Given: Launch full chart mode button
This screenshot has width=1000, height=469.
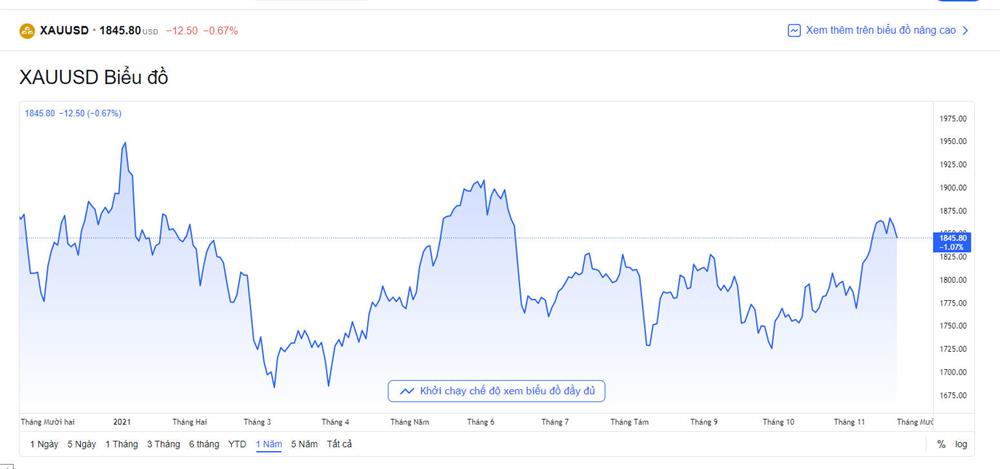Looking at the screenshot, I should [496, 391].
